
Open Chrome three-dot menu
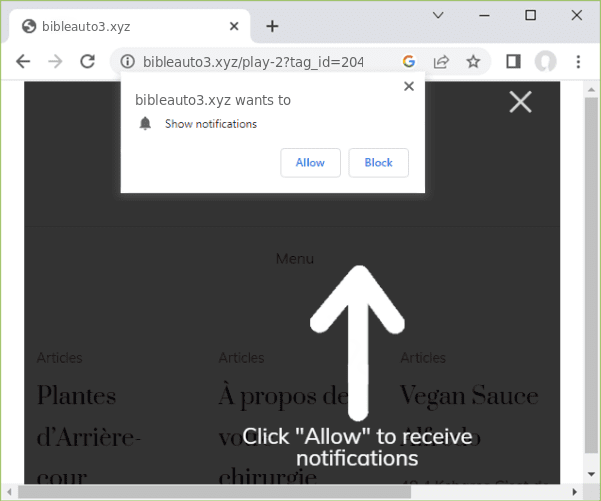pyautogui.click(x=578, y=62)
